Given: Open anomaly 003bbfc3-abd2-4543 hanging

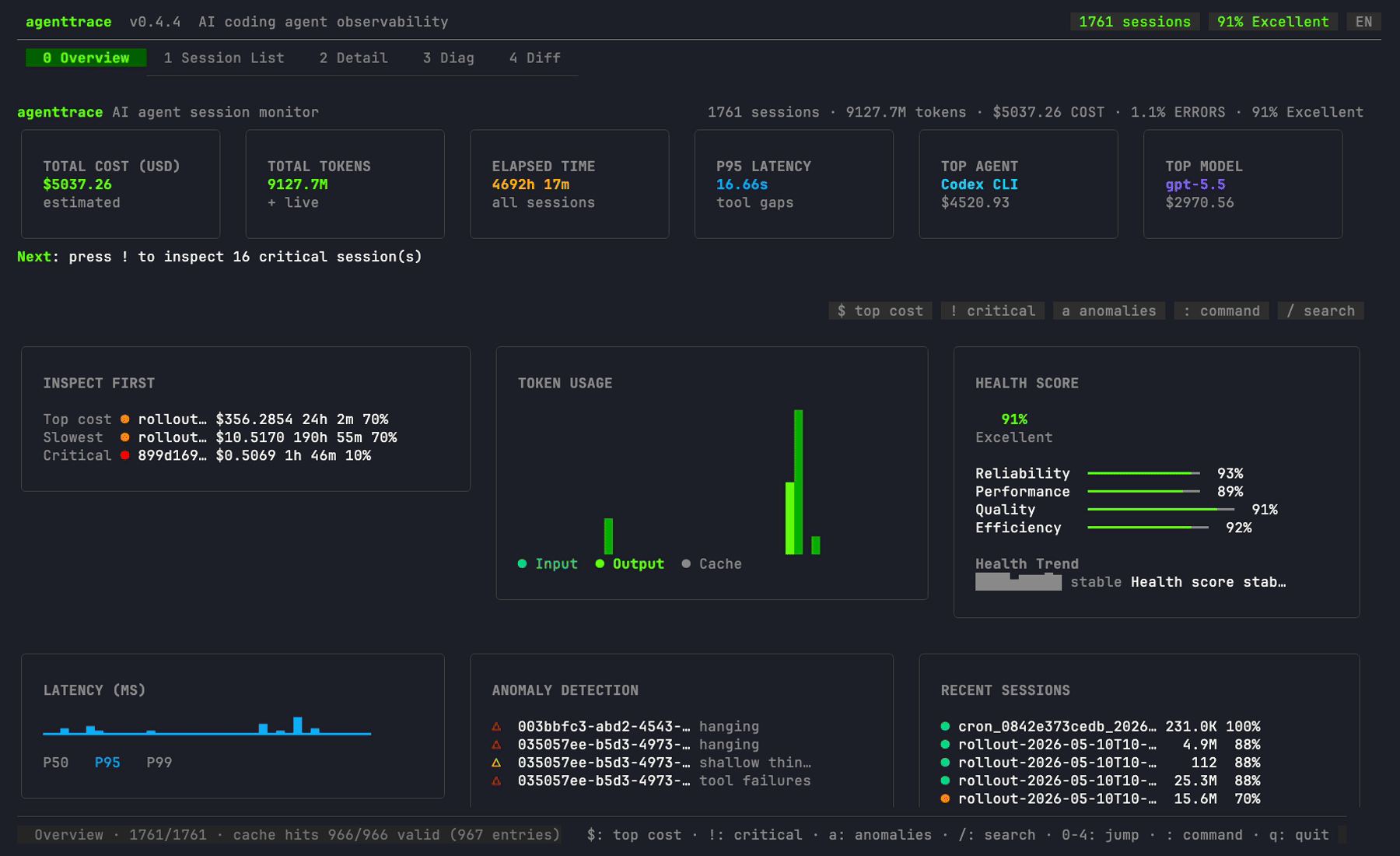Looking at the screenshot, I should tap(625, 726).
